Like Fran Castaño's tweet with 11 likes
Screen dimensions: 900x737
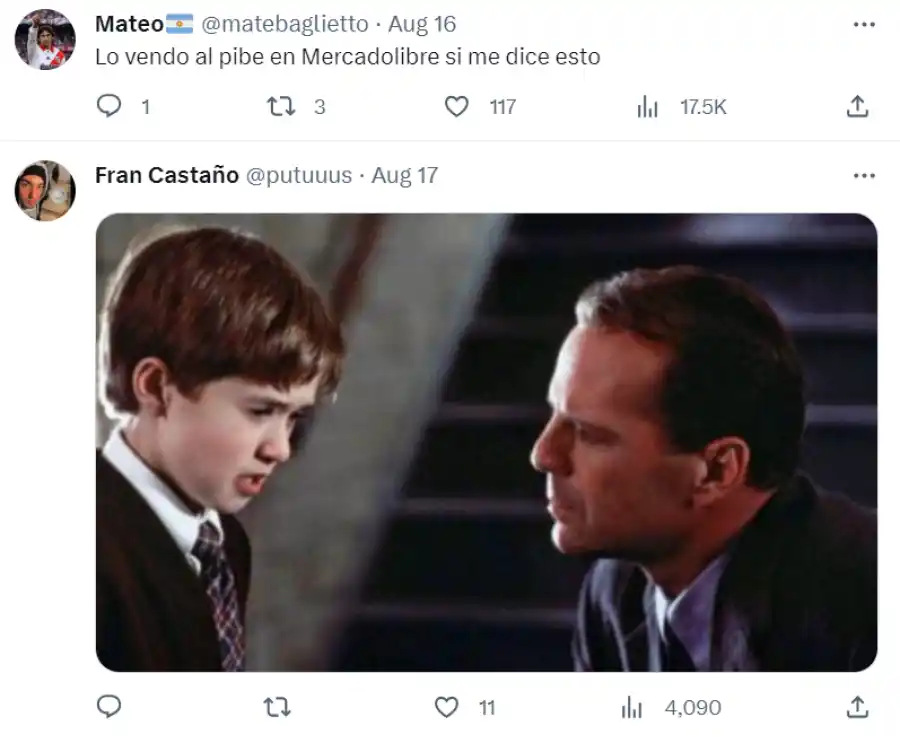tap(447, 707)
